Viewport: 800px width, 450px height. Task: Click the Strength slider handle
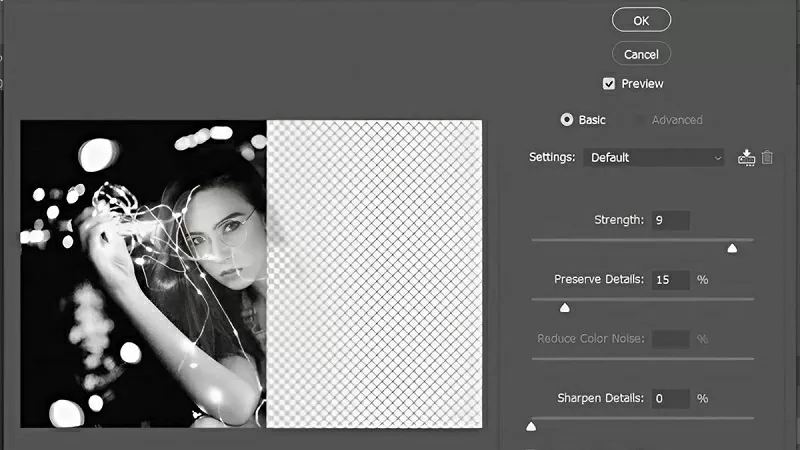[x=732, y=247]
